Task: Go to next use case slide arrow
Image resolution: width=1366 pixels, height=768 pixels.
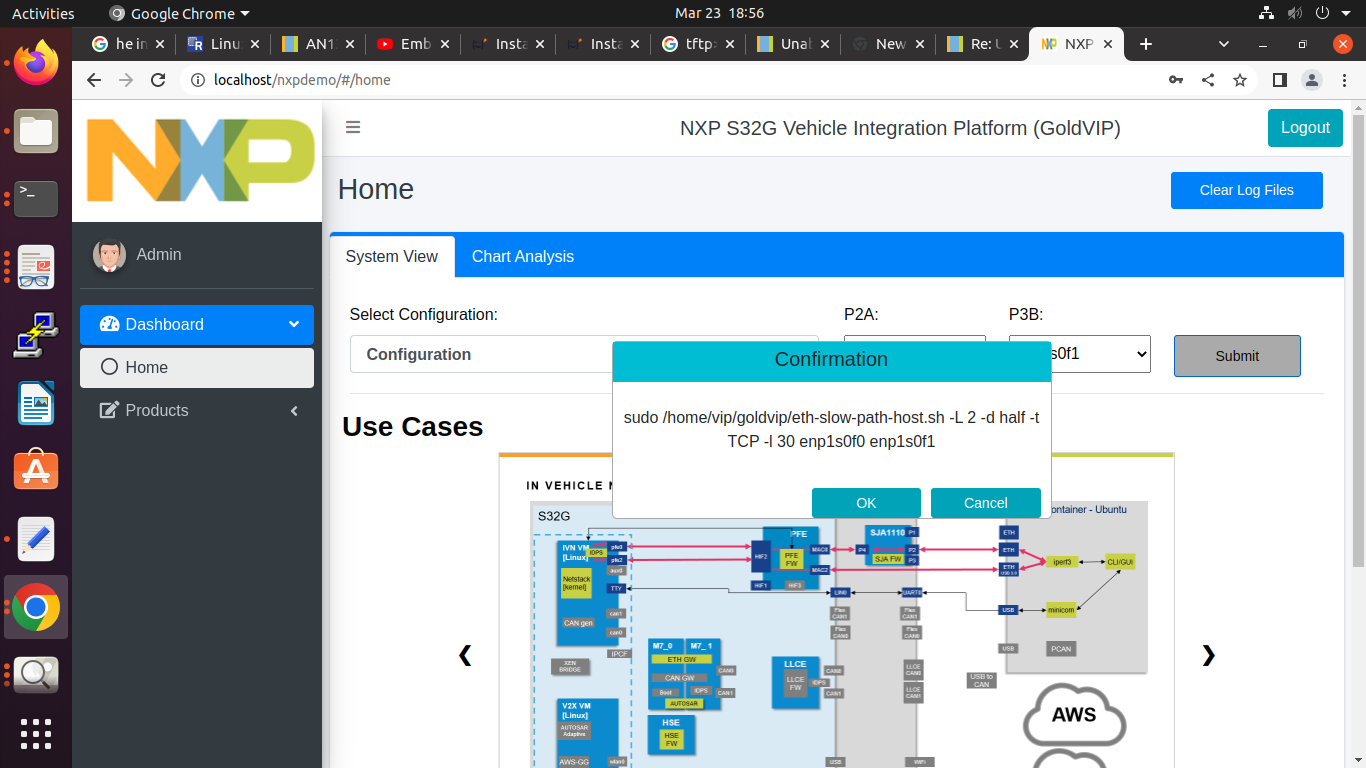Action: tap(1208, 655)
